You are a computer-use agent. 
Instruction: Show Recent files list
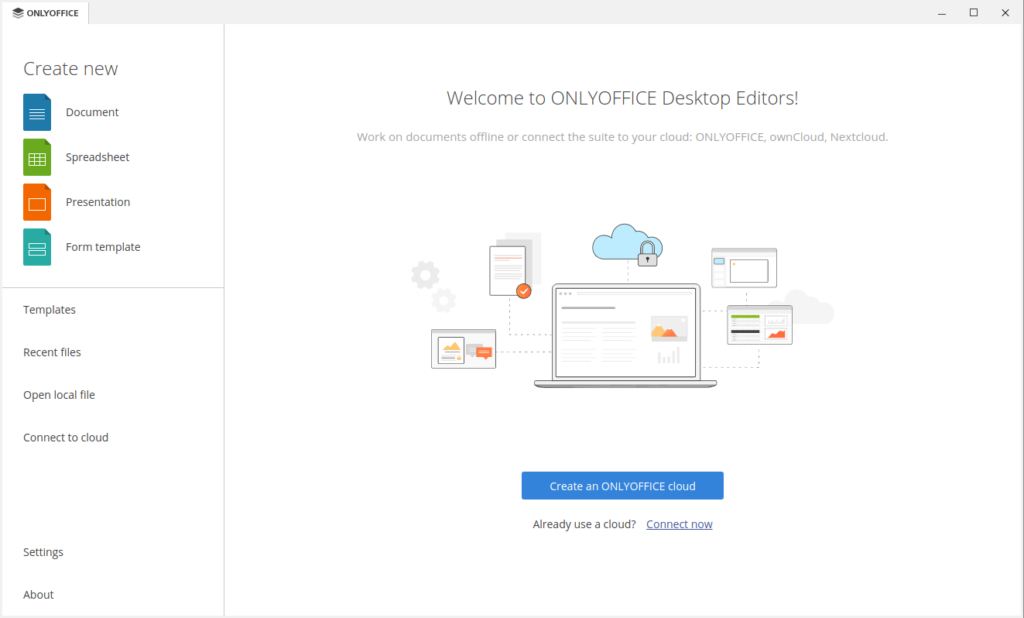(x=52, y=352)
